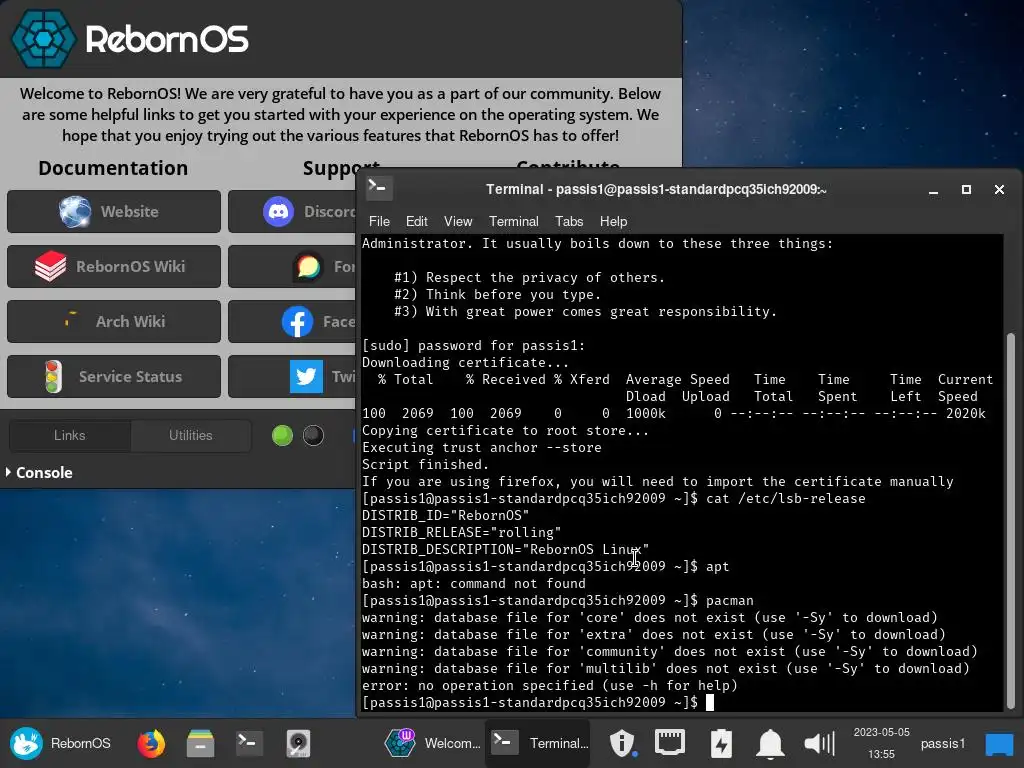1024x768 pixels.
Task: Click the red book stack Wiki icon
Action: click(x=50, y=266)
